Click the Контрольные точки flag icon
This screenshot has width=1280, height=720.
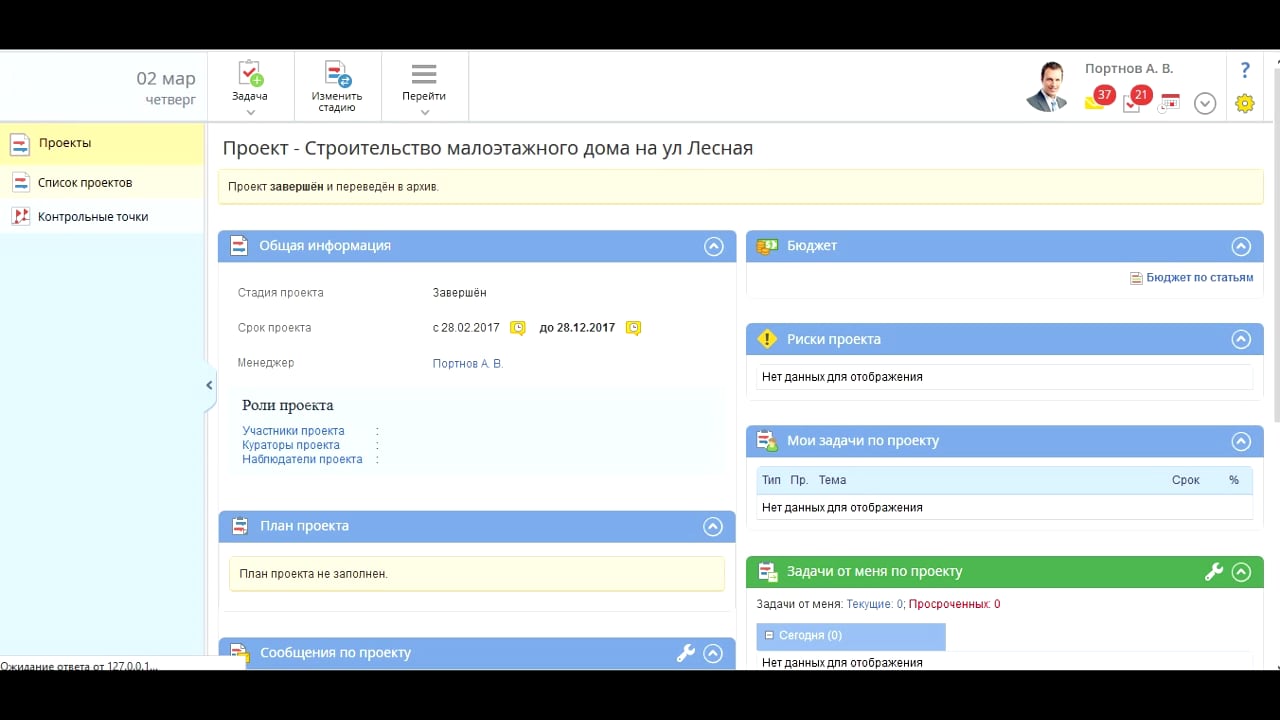click(20, 217)
